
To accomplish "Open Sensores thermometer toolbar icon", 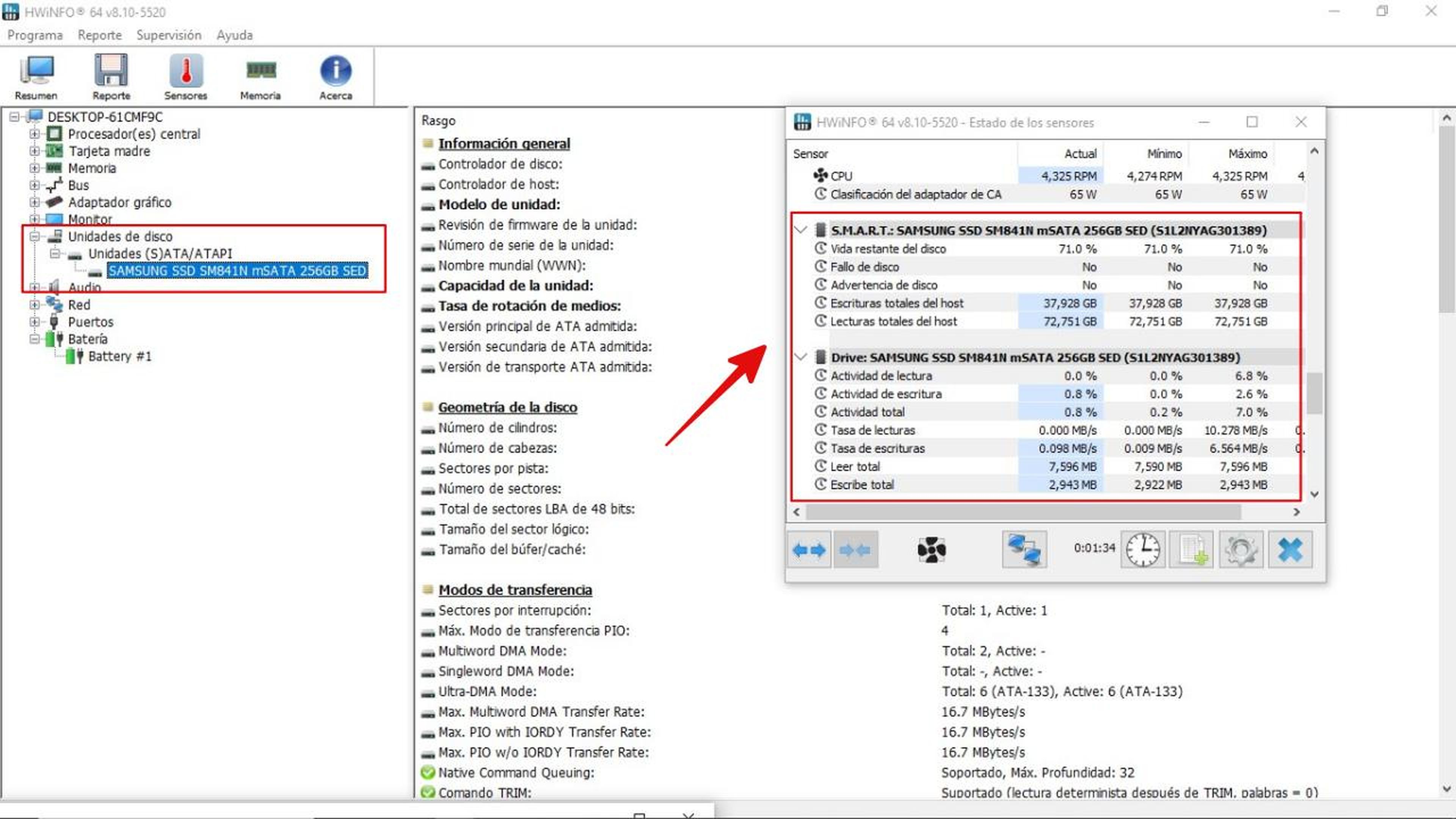I will 185,77.
